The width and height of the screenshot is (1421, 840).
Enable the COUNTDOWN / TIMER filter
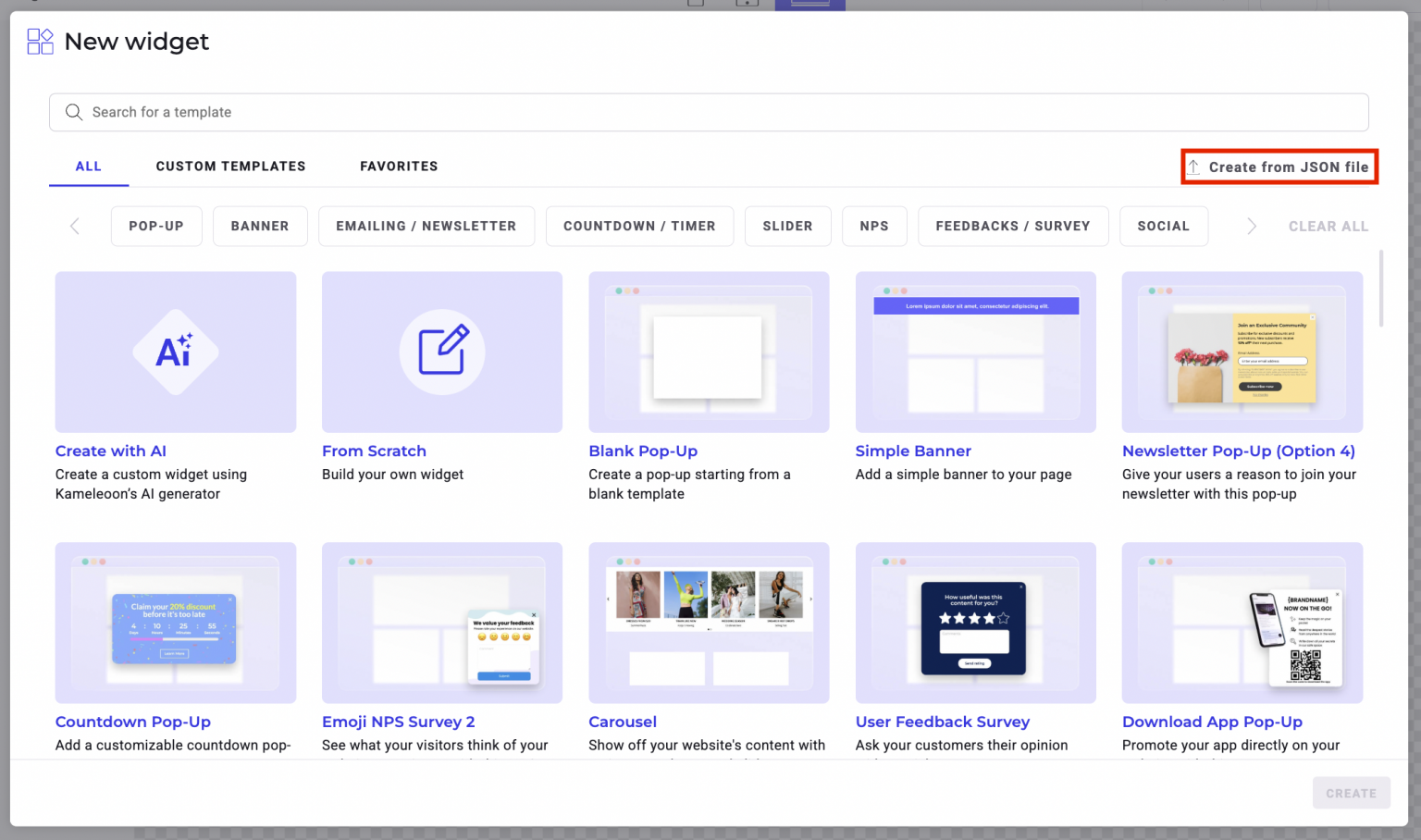click(x=639, y=226)
